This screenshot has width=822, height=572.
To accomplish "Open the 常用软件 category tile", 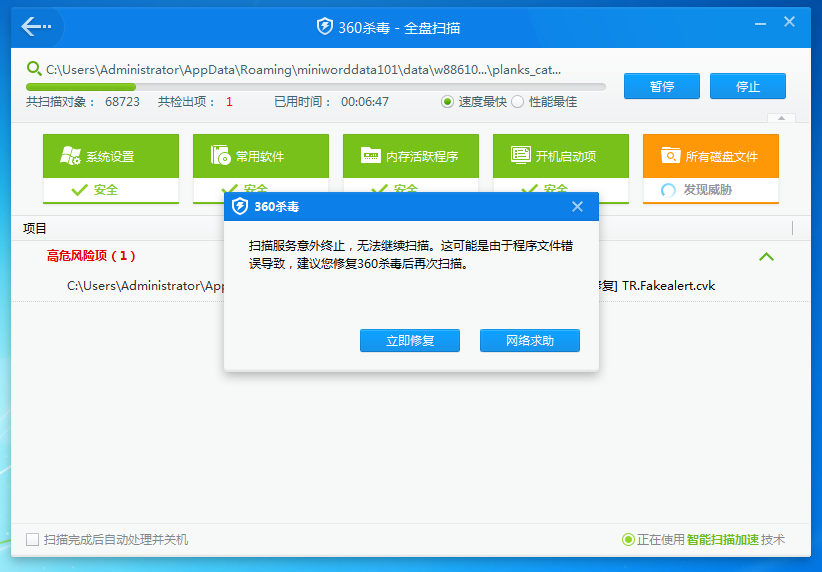I will coord(261,168).
